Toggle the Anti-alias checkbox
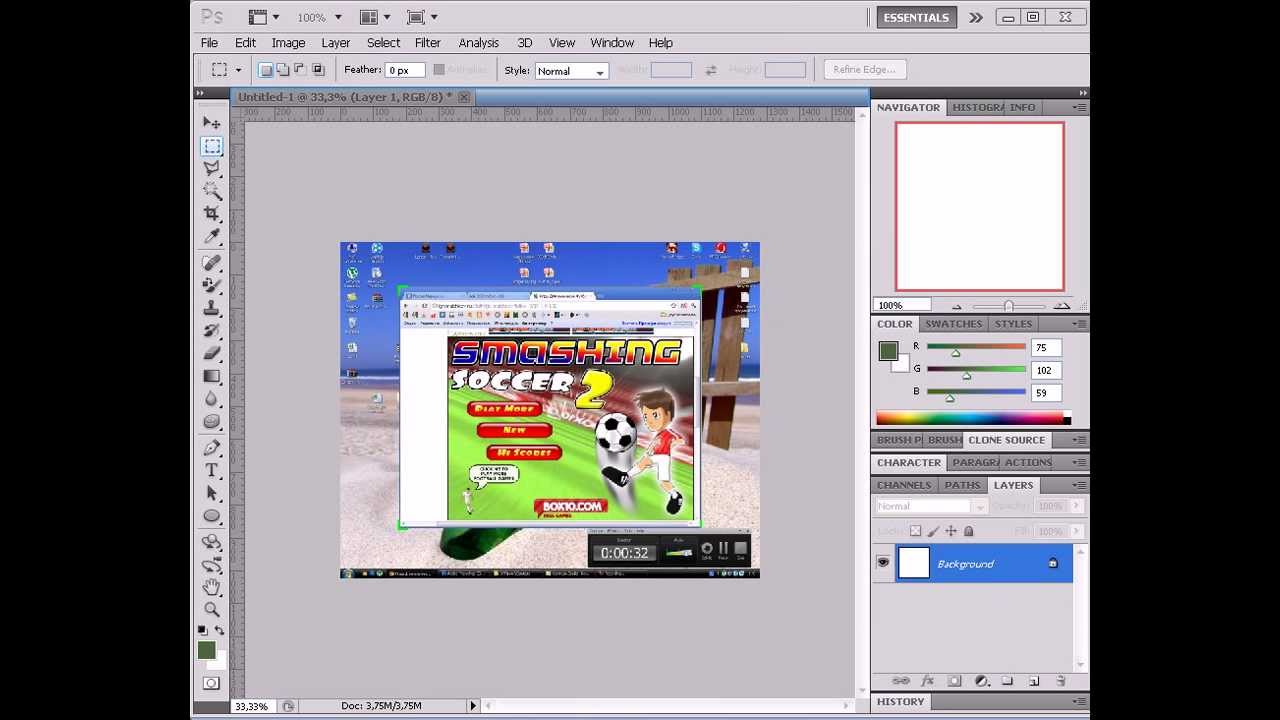Screen dimensions: 1280x720 pyautogui.click(x=438, y=70)
